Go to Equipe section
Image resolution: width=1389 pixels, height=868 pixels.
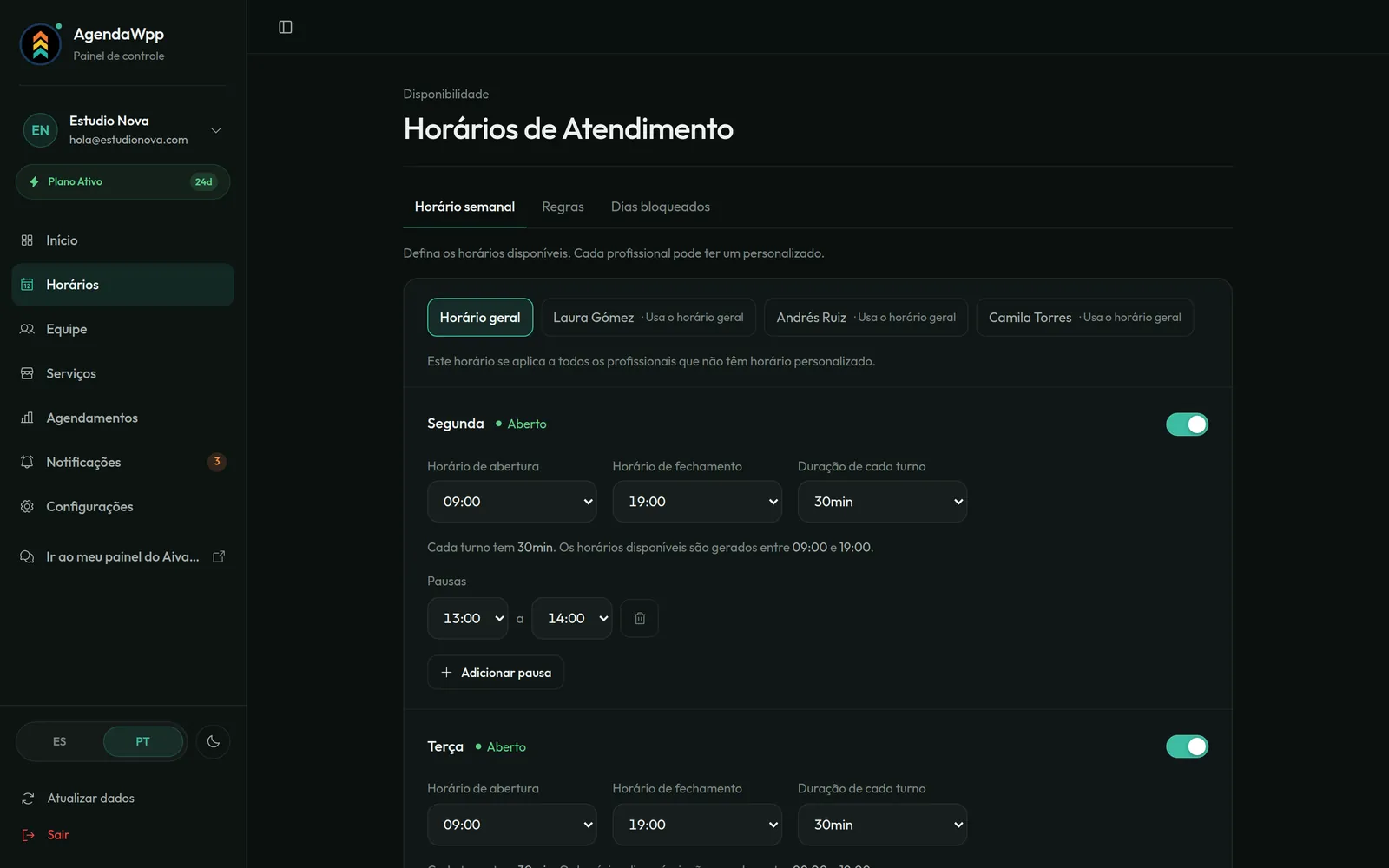(x=122, y=329)
